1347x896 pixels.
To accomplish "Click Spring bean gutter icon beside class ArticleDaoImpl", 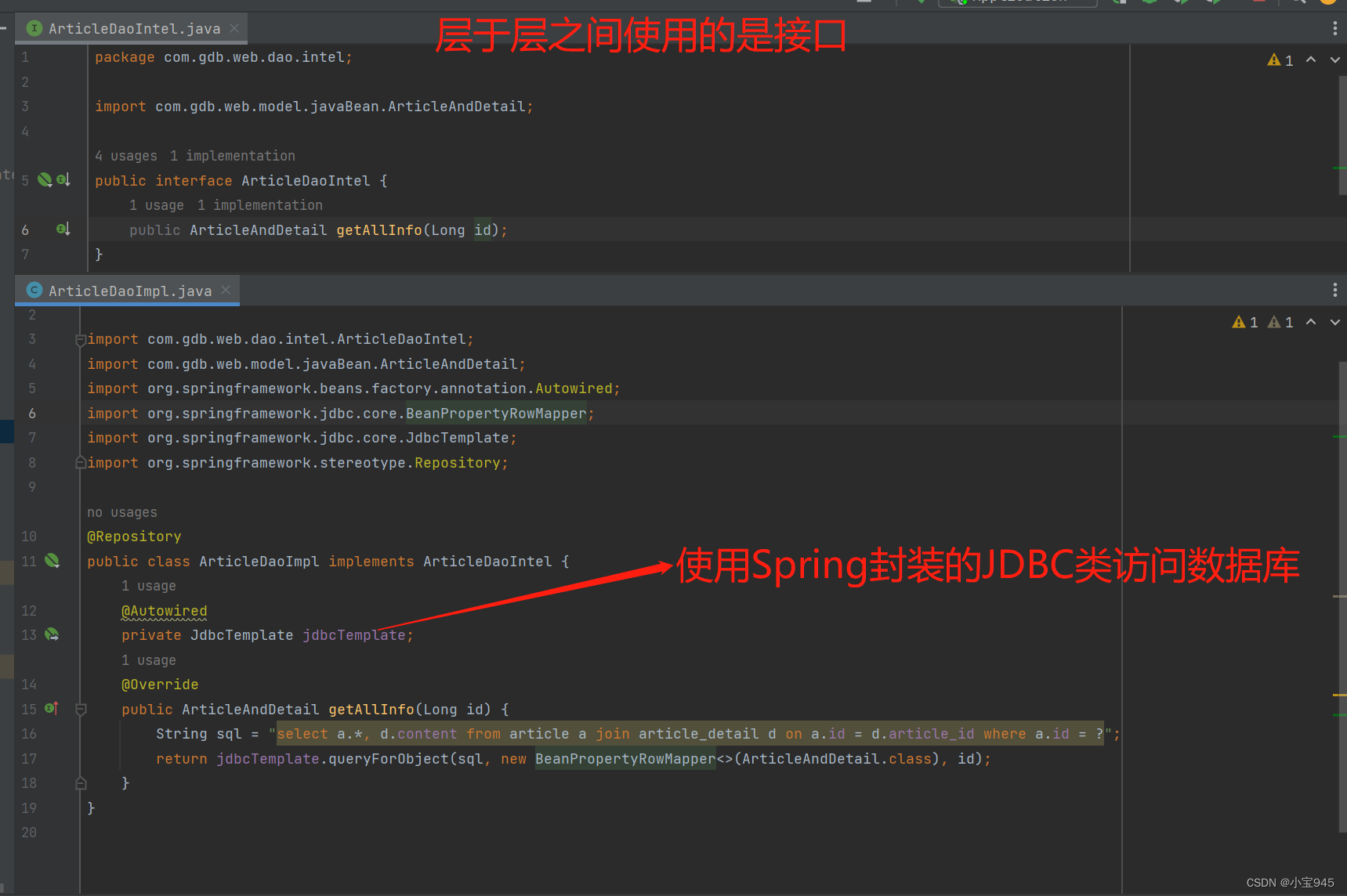I will pyautogui.click(x=53, y=561).
